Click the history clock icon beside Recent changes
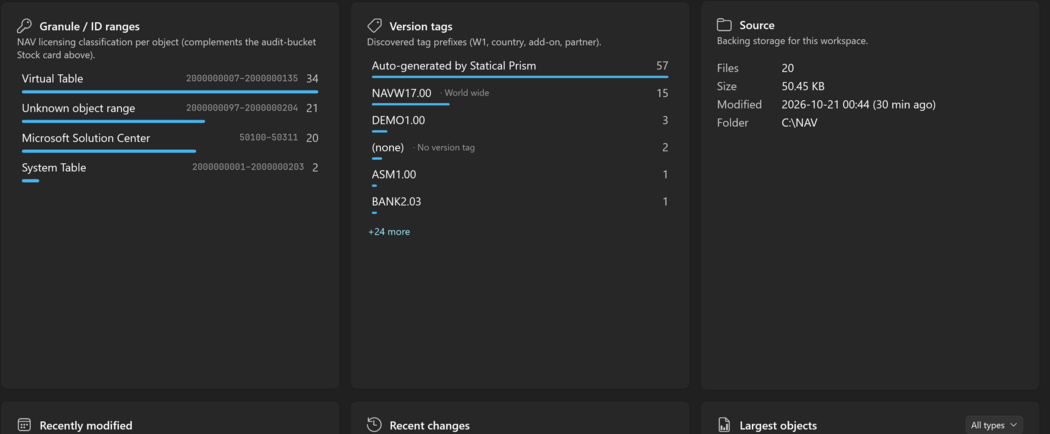Image resolution: width=1050 pixels, height=434 pixels. [374, 425]
